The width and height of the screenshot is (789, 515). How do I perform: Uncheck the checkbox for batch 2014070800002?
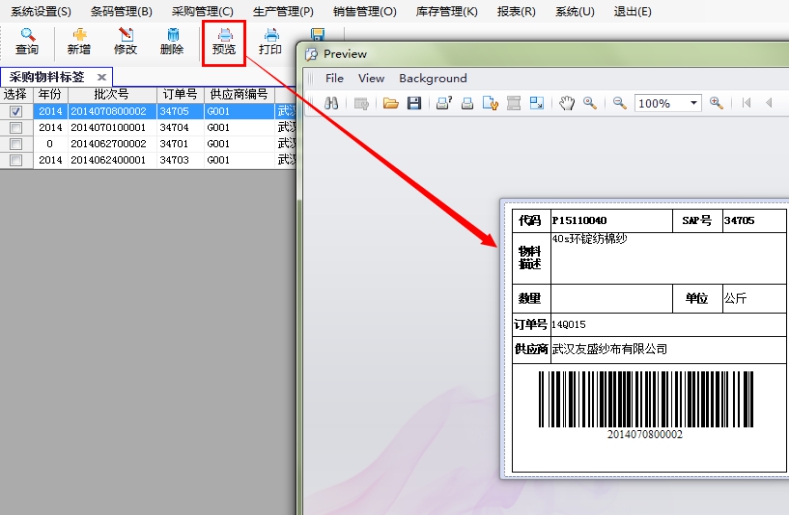coord(16,112)
